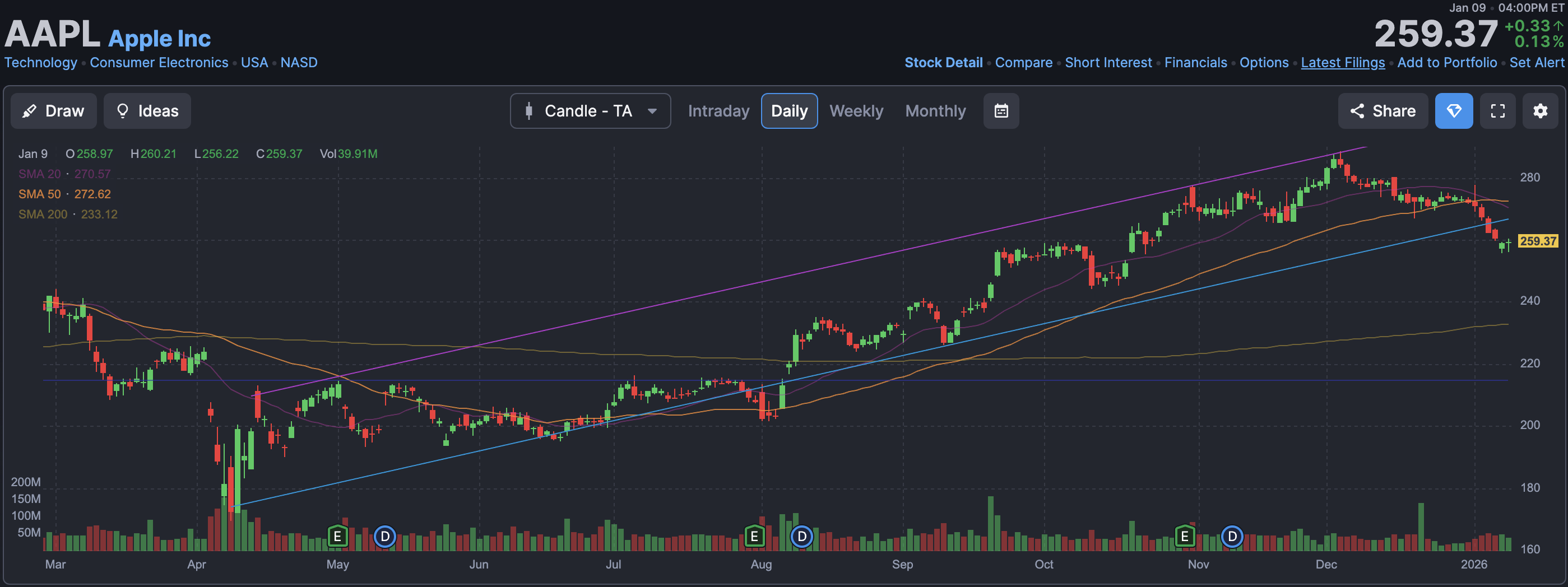Click the Apple Inc company name

pyautogui.click(x=160, y=38)
